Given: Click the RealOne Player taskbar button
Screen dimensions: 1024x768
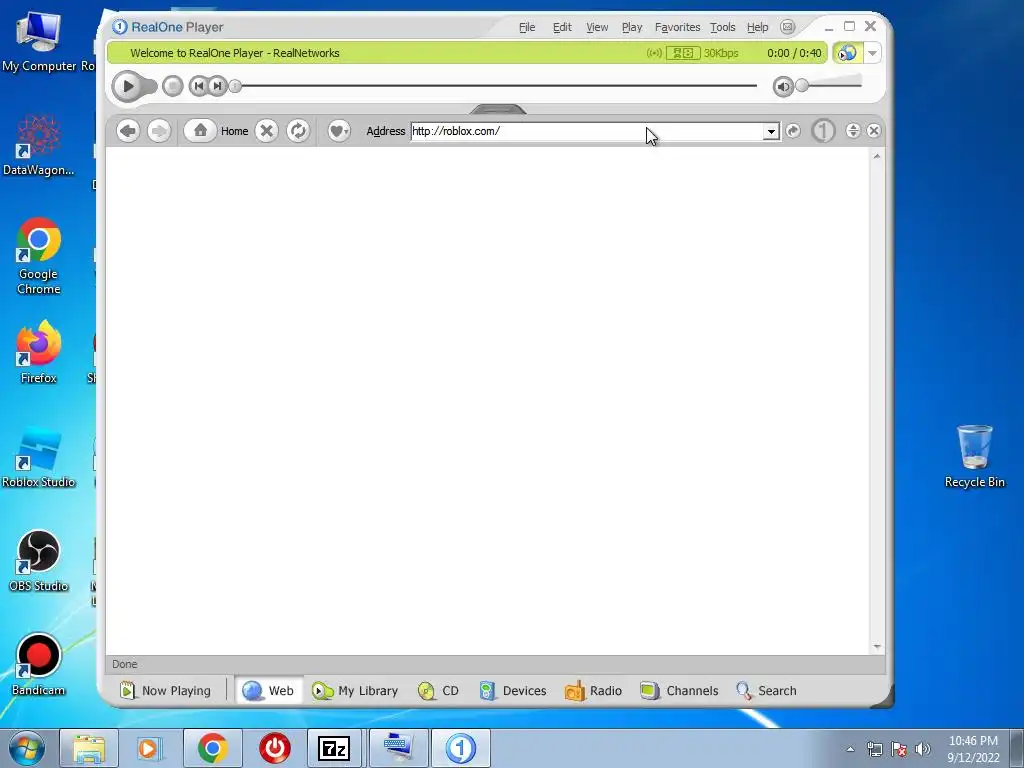Looking at the screenshot, I should [x=460, y=748].
